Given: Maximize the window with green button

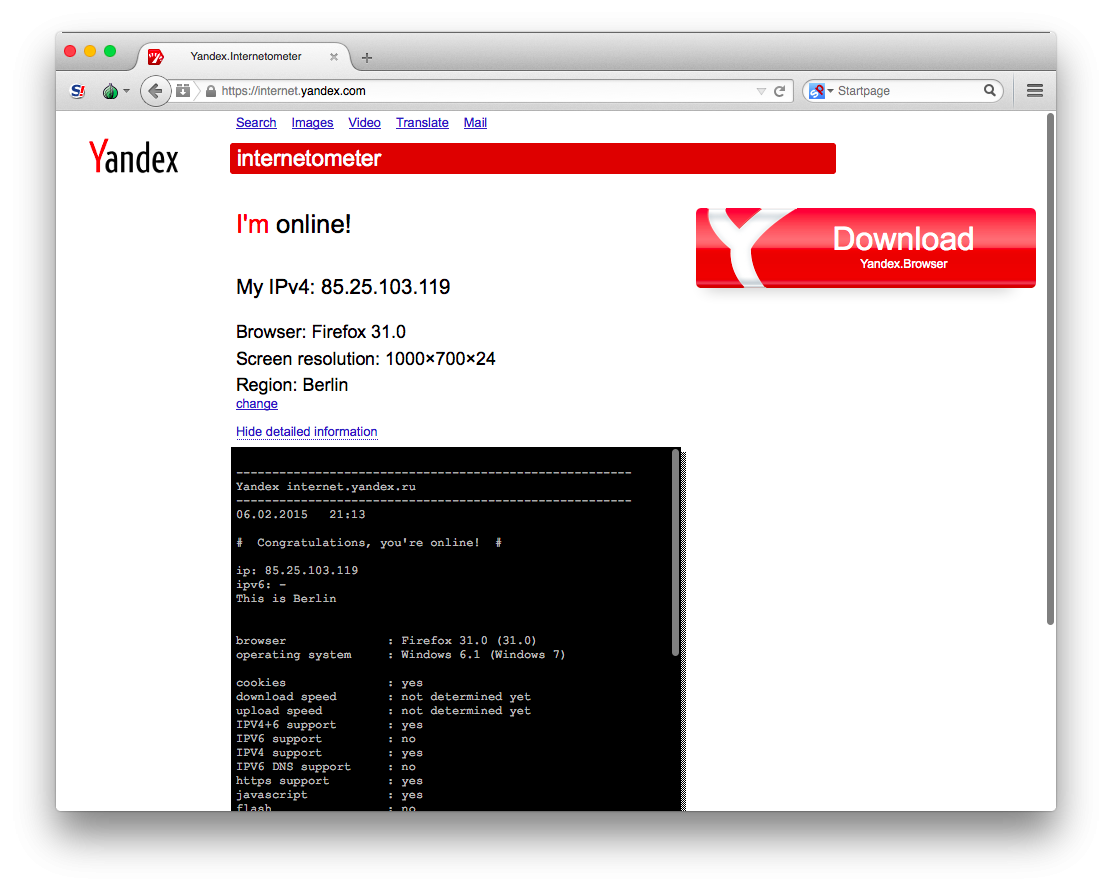Looking at the screenshot, I should [x=110, y=51].
